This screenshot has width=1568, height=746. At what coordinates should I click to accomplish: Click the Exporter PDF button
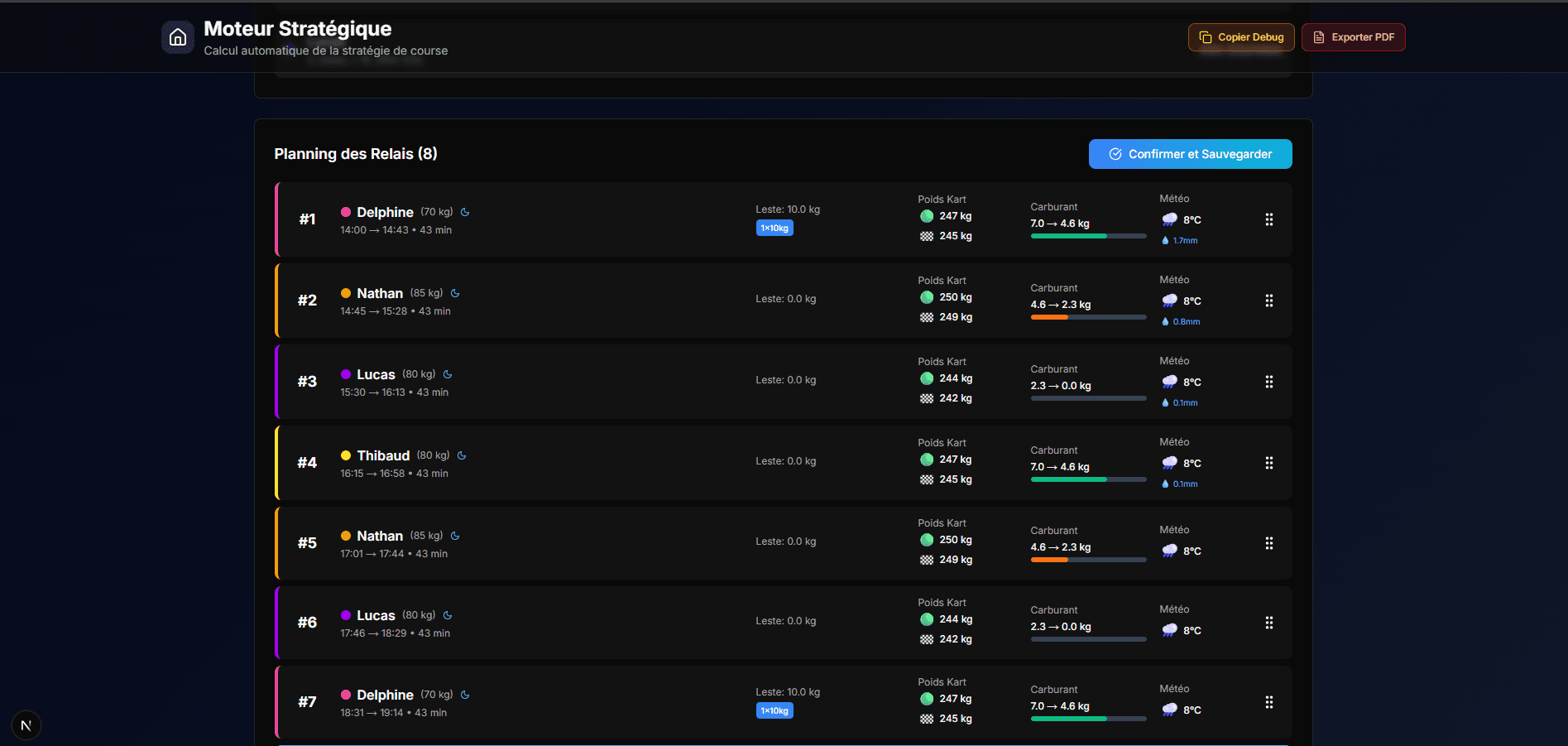(1353, 36)
